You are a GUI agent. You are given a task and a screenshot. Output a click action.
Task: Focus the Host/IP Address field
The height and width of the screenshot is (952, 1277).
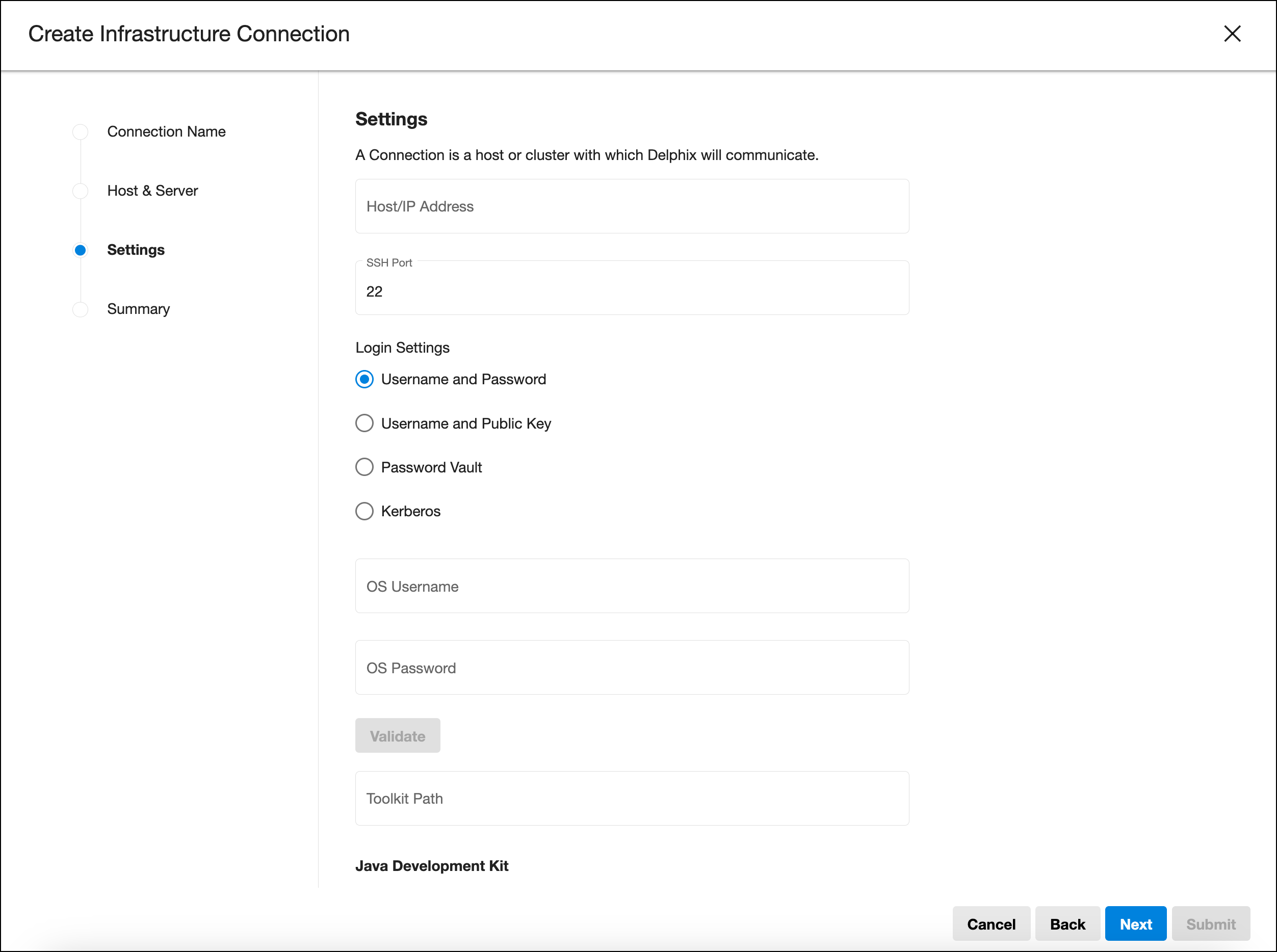pos(632,206)
